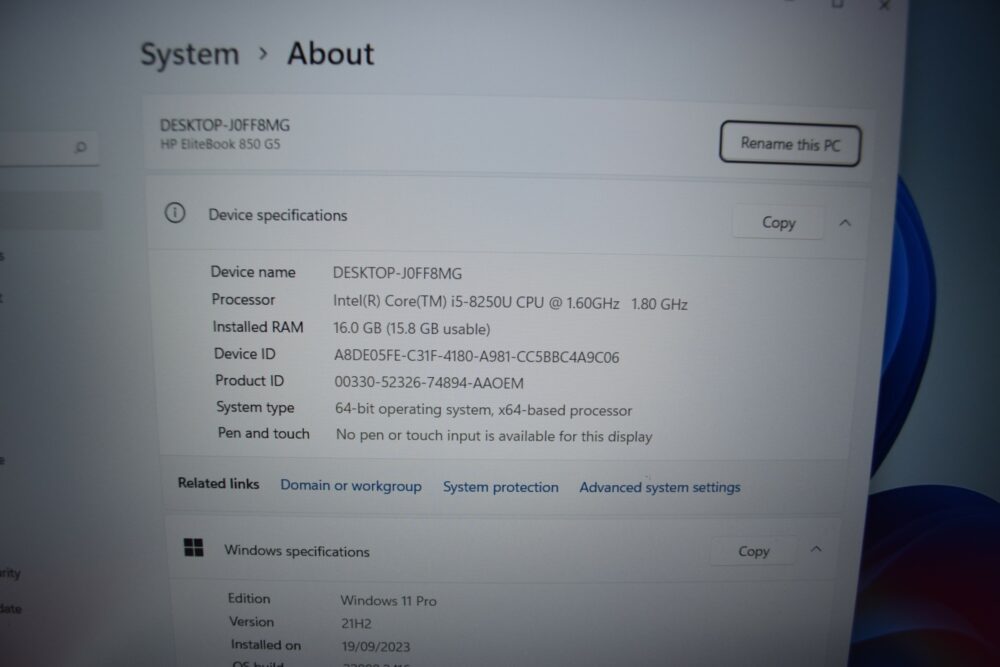Click inside the settings search field

click(48, 148)
